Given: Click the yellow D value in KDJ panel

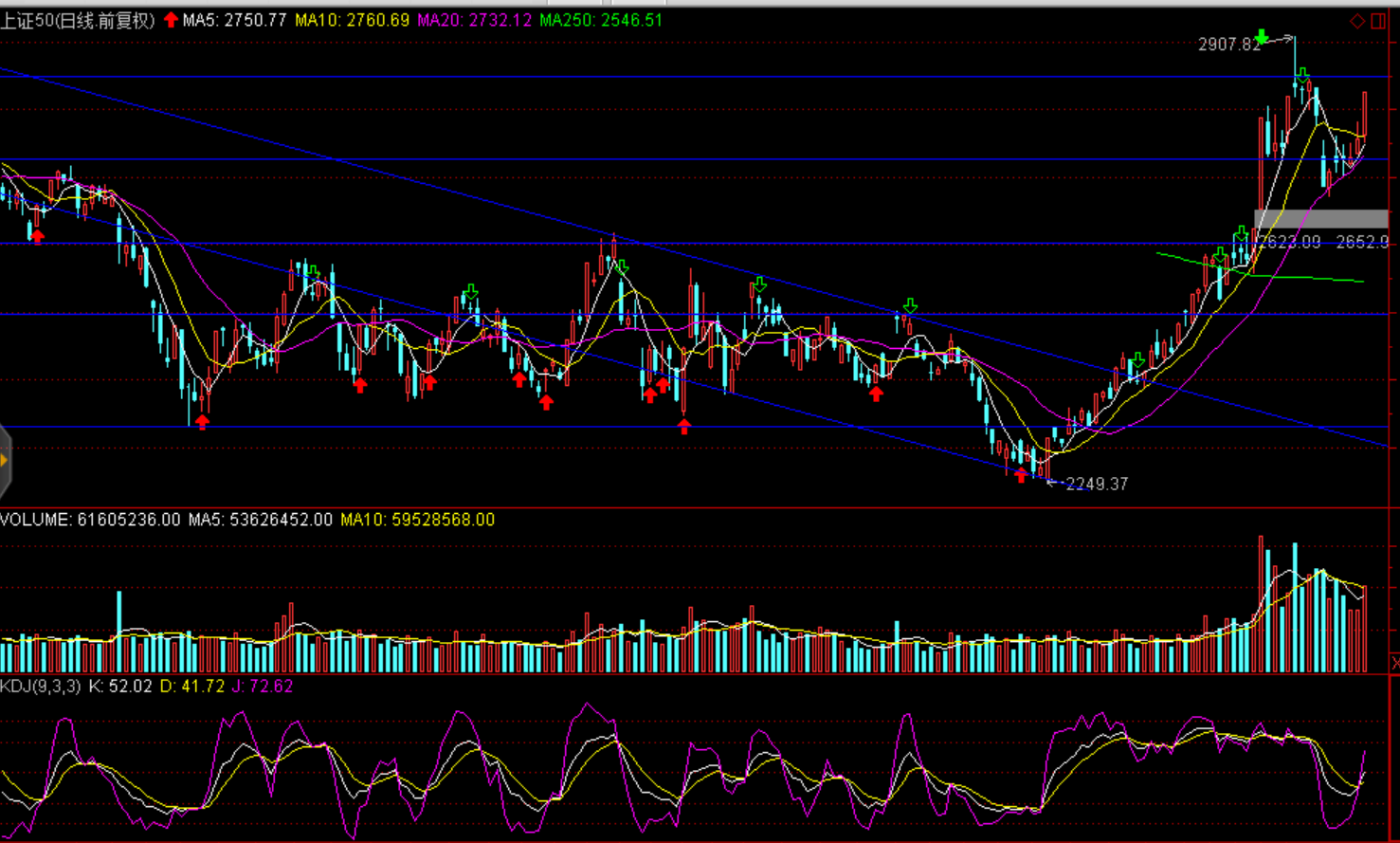Looking at the screenshot, I should (192, 686).
